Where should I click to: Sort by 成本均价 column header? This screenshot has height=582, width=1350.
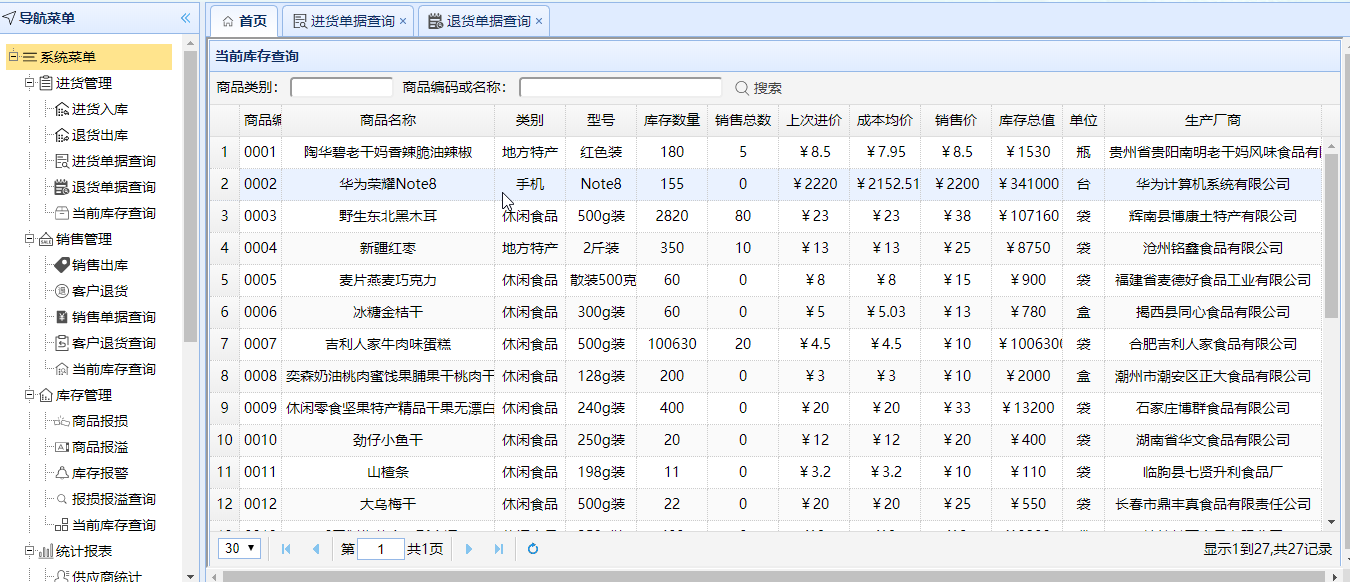885,120
